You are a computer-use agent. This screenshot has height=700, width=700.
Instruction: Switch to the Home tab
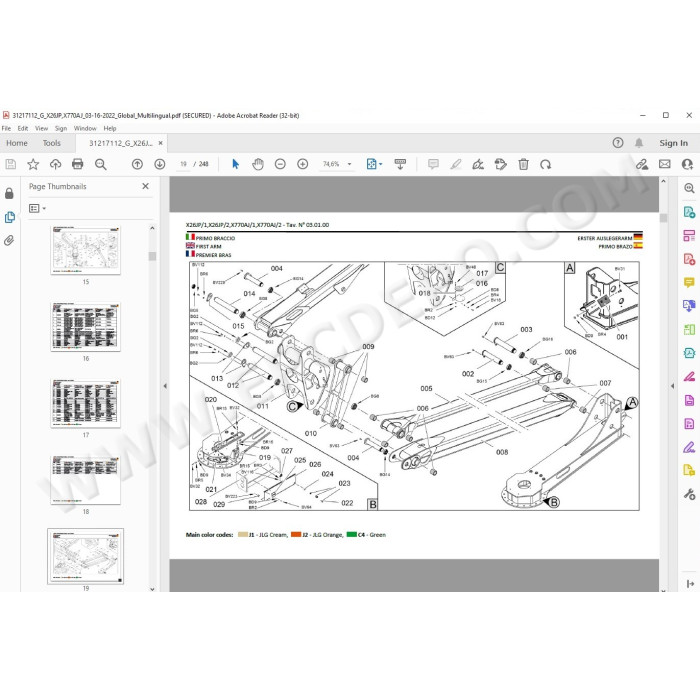(17, 143)
